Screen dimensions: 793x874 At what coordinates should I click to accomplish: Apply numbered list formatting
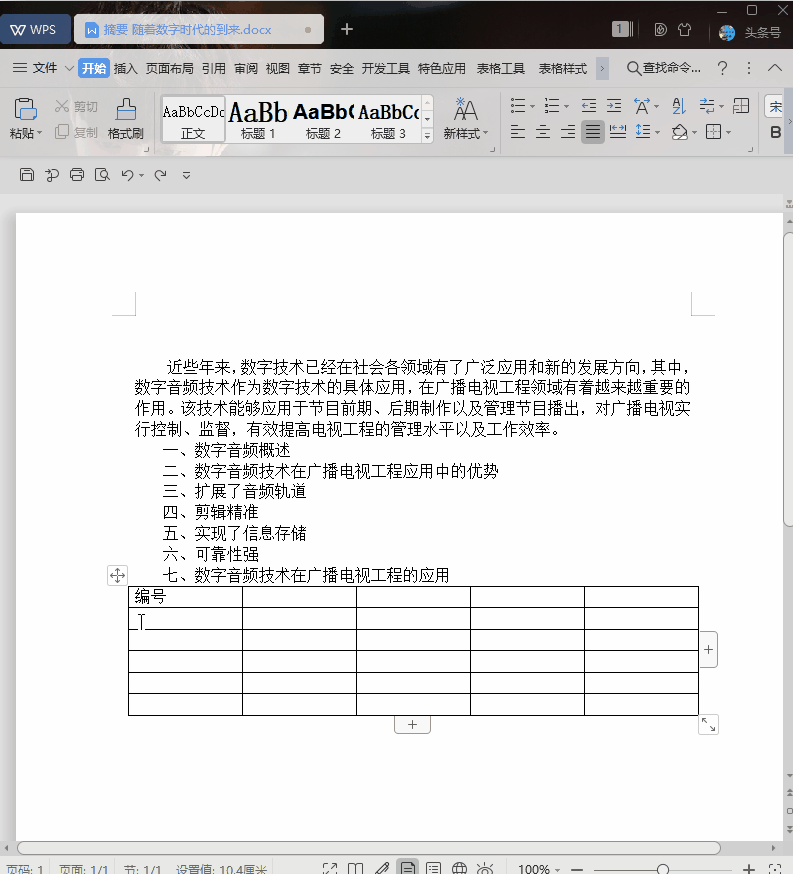552,105
